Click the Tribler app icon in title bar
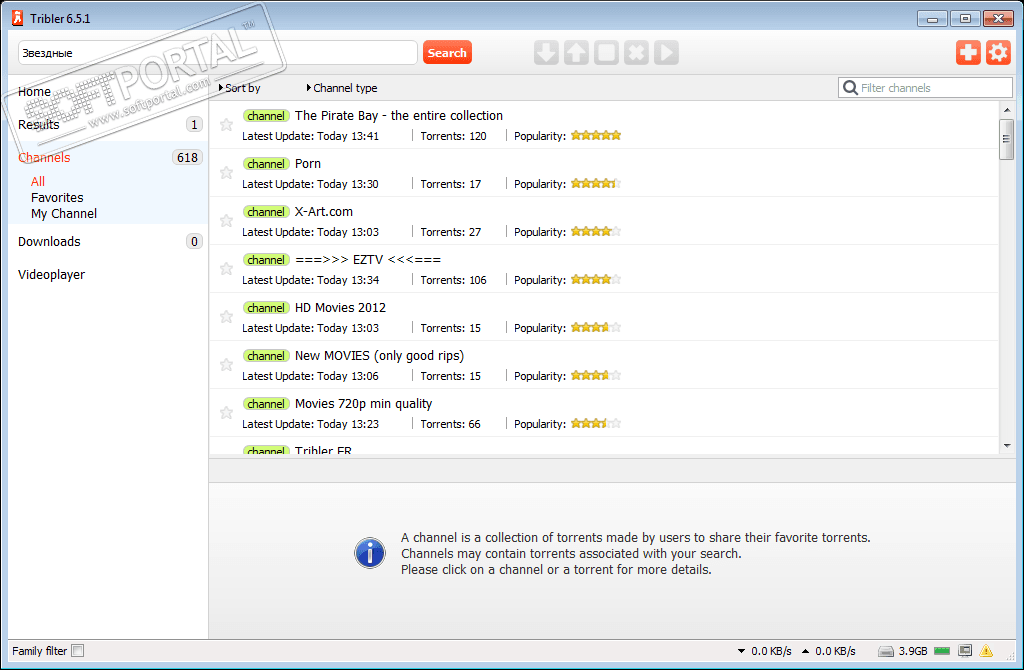 [x=18, y=18]
